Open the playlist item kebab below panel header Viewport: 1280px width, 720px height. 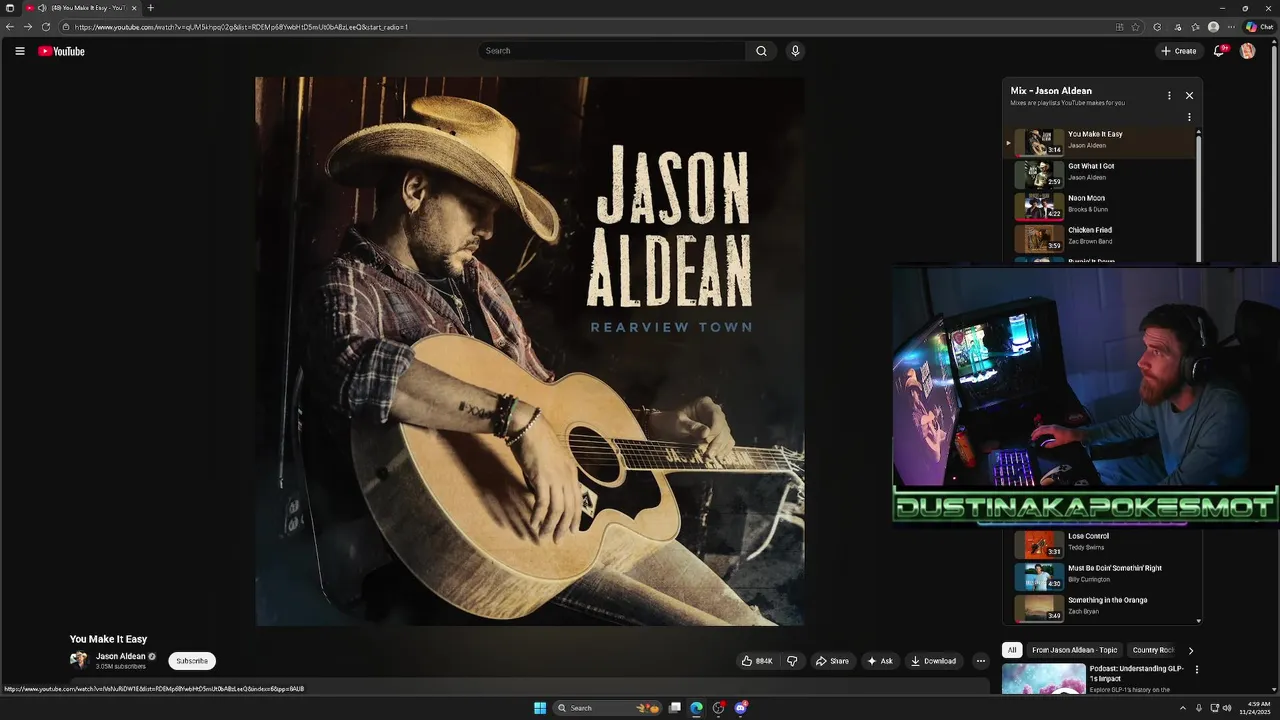(x=1189, y=117)
